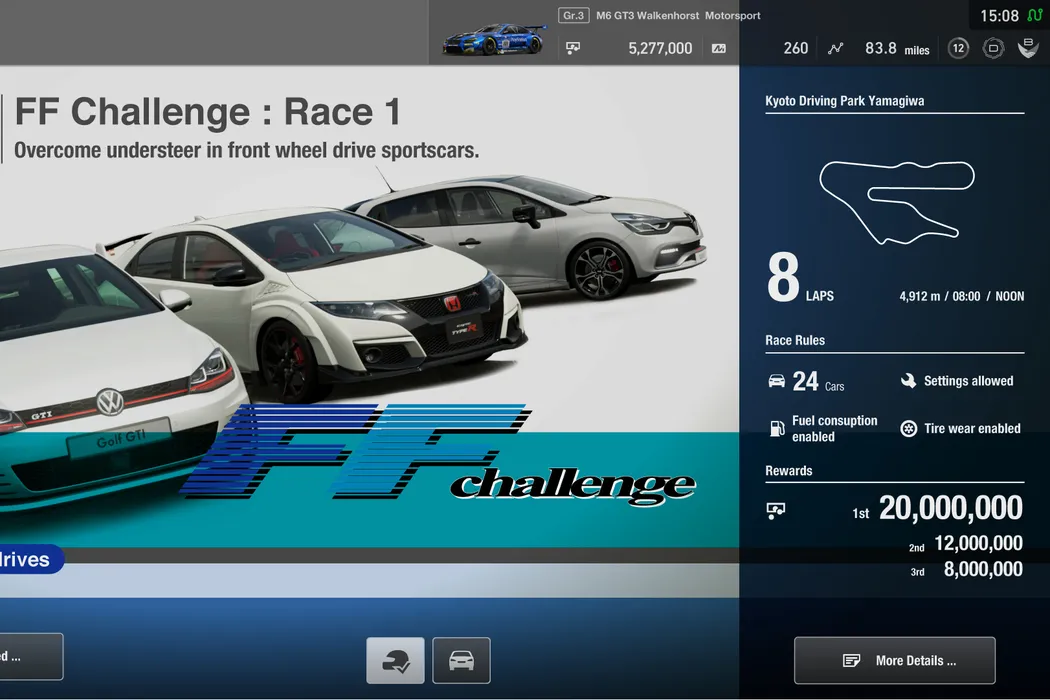Click the car selection icon button
Screen dimensions: 1050x700
point(461,660)
